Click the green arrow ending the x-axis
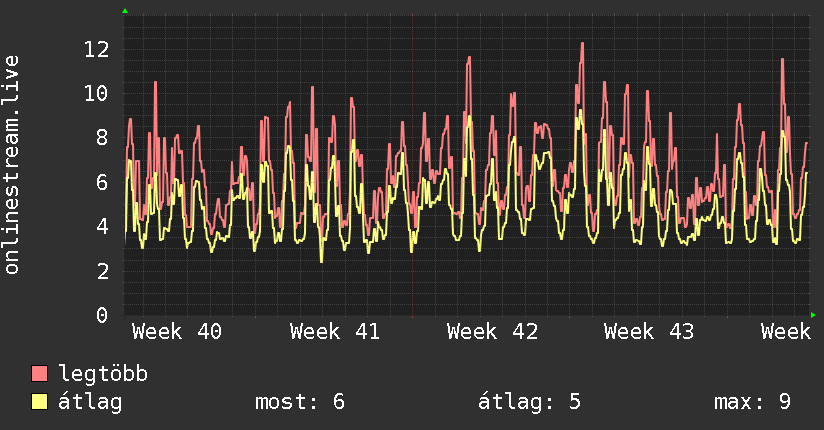This screenshot has width=824, height=430. tap(813, 315)
